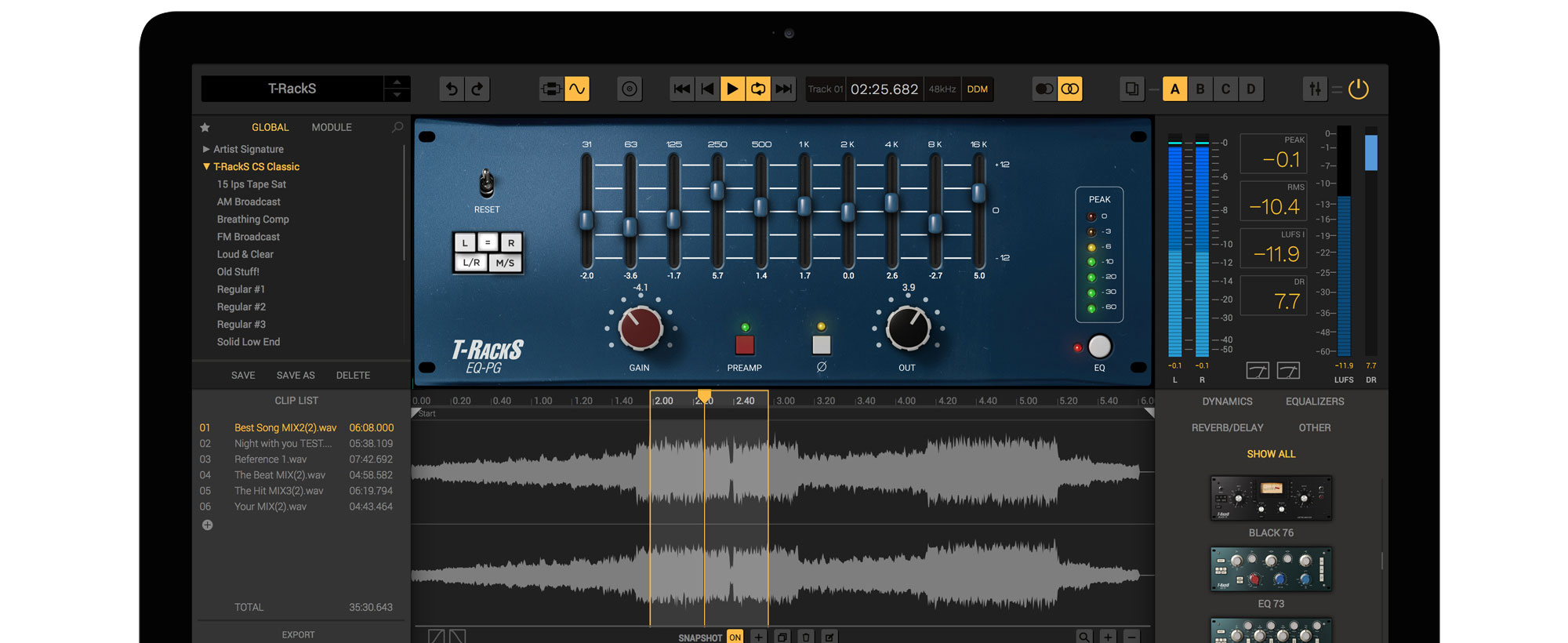
Task: Open the OTHER module category
Action: tap(1315, 428)
